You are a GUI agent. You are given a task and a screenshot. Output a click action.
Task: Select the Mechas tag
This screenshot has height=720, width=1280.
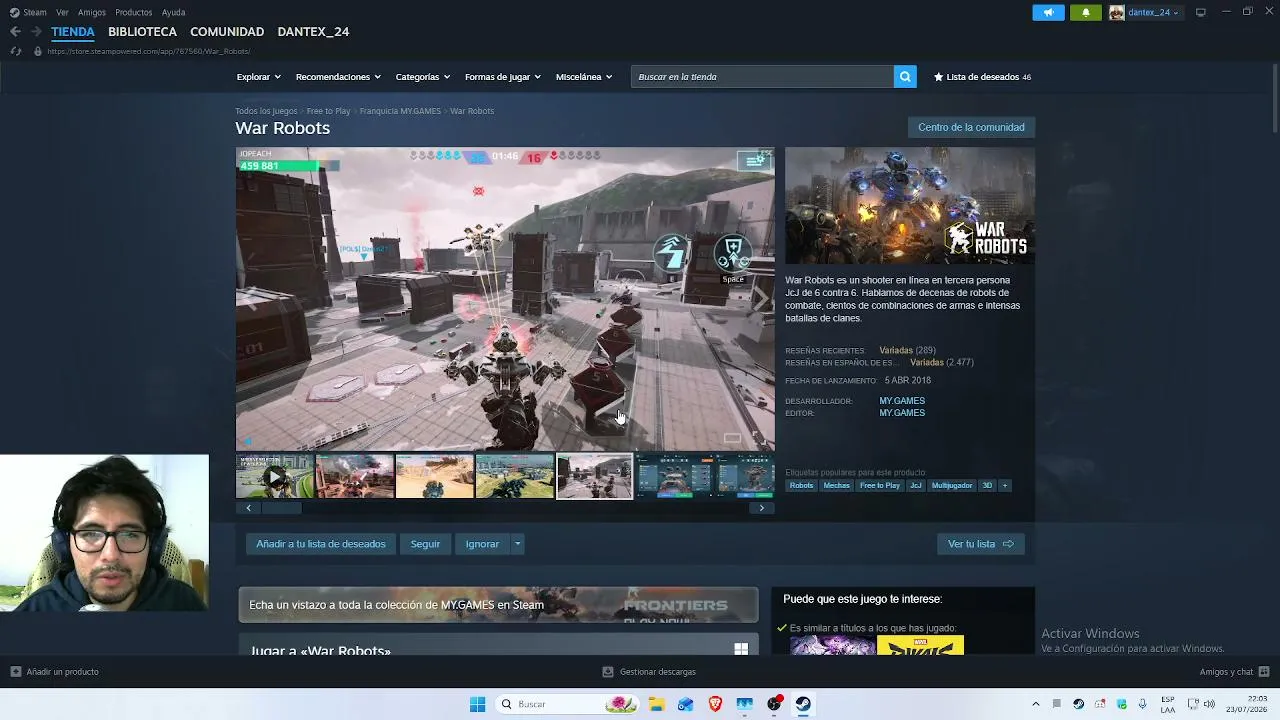(836, 486)
